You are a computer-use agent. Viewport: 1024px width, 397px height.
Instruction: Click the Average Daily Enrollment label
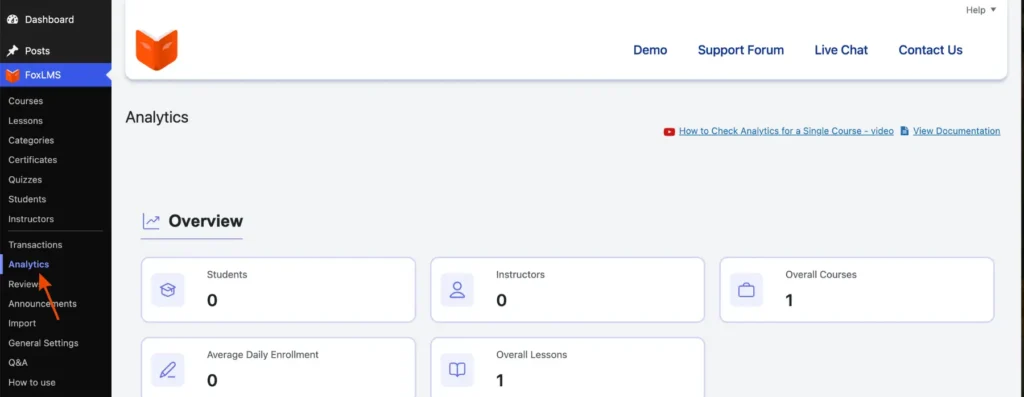263,355
